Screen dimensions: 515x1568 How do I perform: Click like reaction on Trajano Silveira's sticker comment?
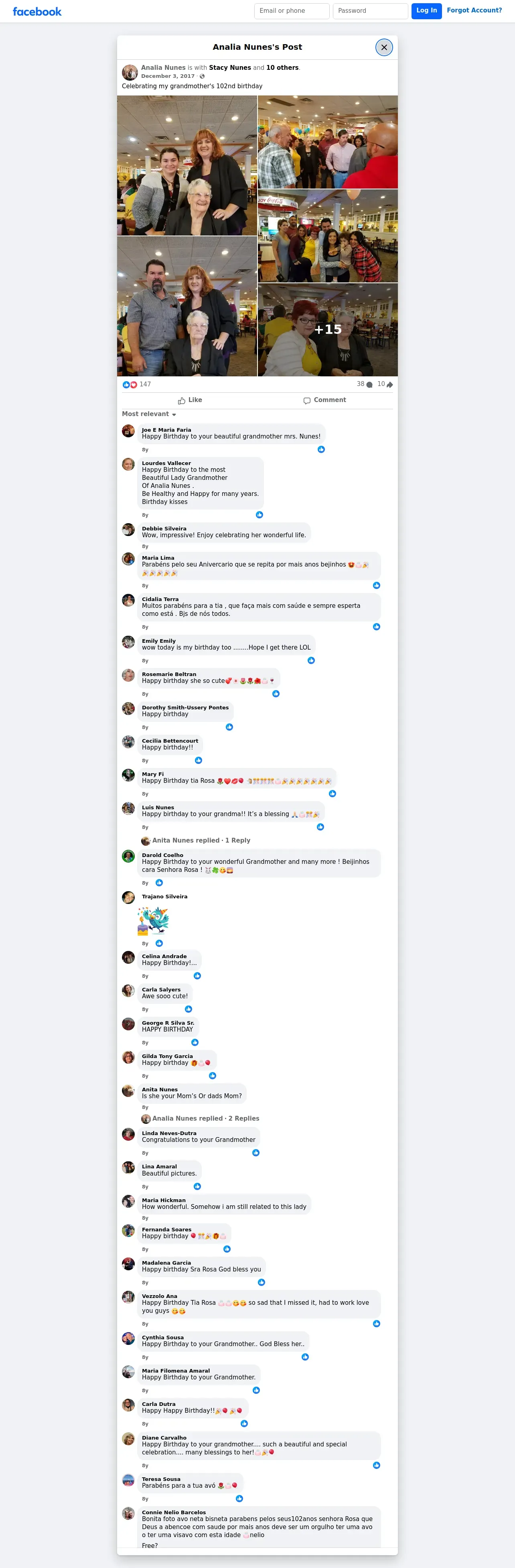tap(159, 943)
